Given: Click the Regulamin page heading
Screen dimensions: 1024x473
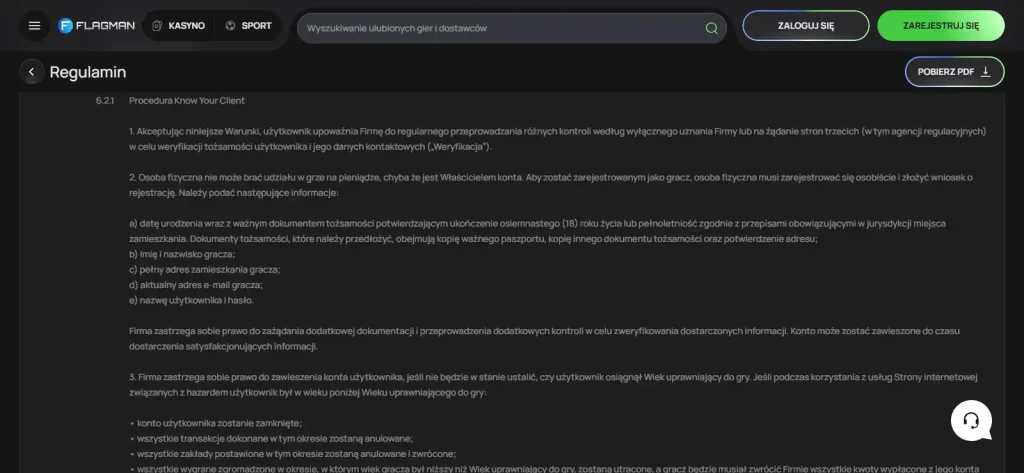Looking at the screenshot, I should pyautogui.click(x=88, y=72).
